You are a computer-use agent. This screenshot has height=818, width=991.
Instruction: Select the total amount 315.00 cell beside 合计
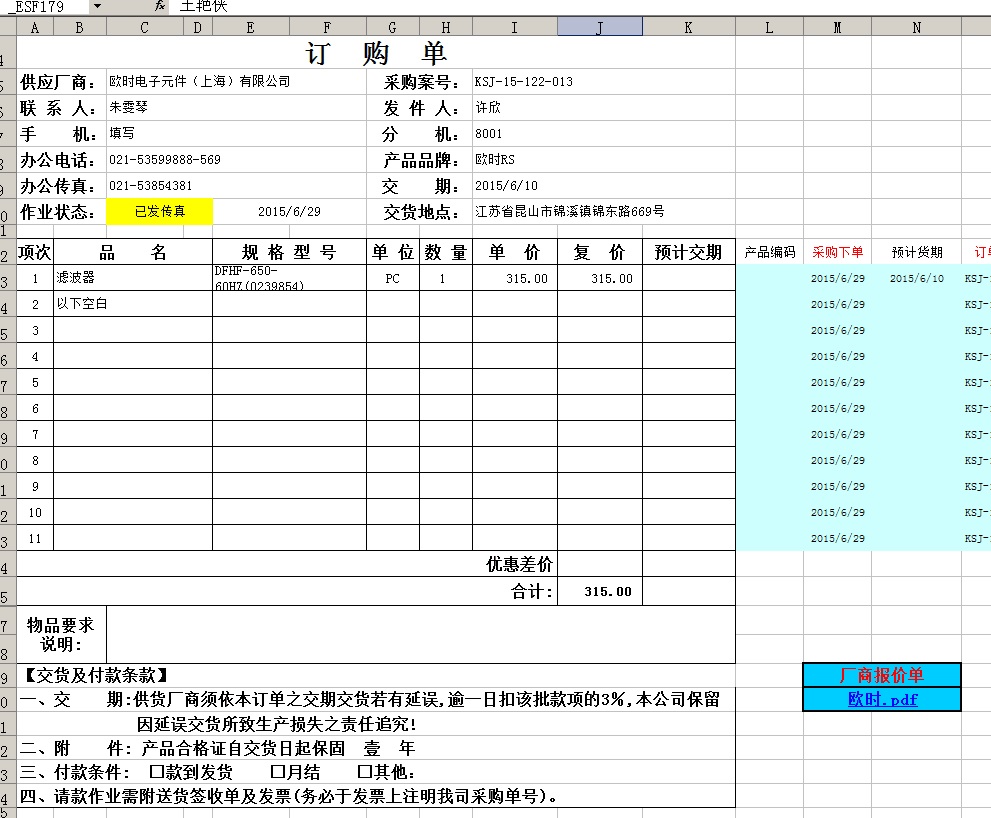600,592
